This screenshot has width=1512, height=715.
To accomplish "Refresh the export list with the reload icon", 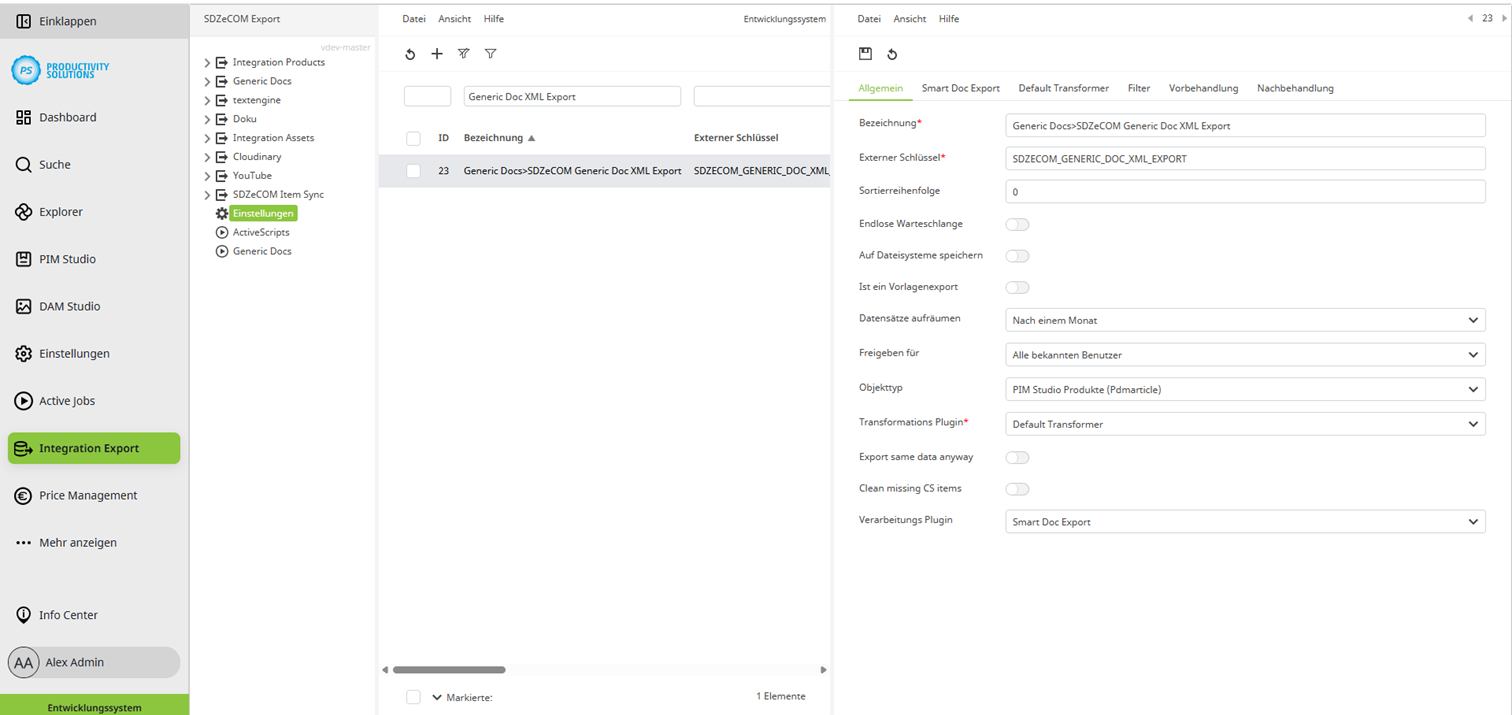I will (410, 54).
